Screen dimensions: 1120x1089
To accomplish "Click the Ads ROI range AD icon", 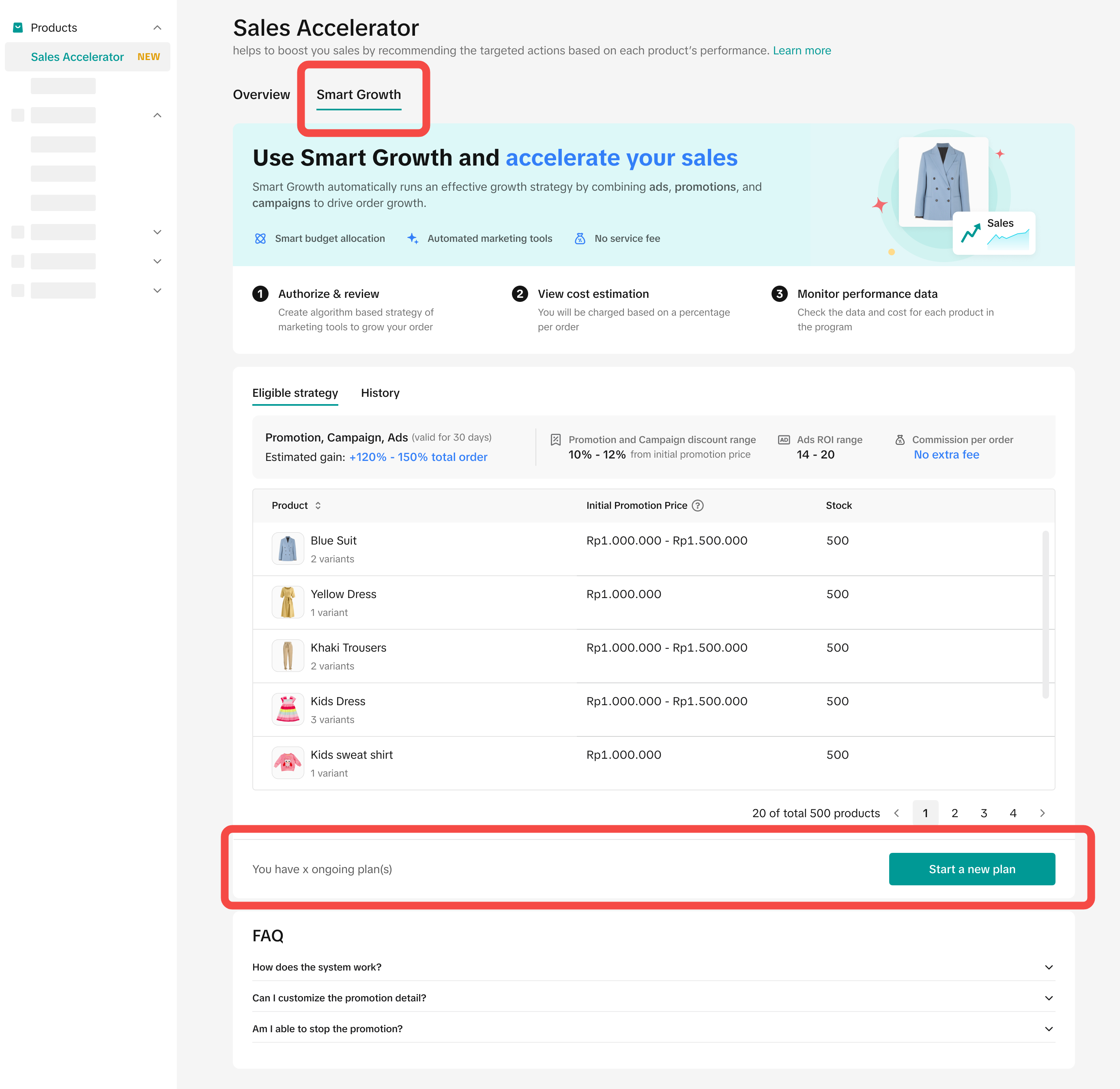I will pos(784,440).
